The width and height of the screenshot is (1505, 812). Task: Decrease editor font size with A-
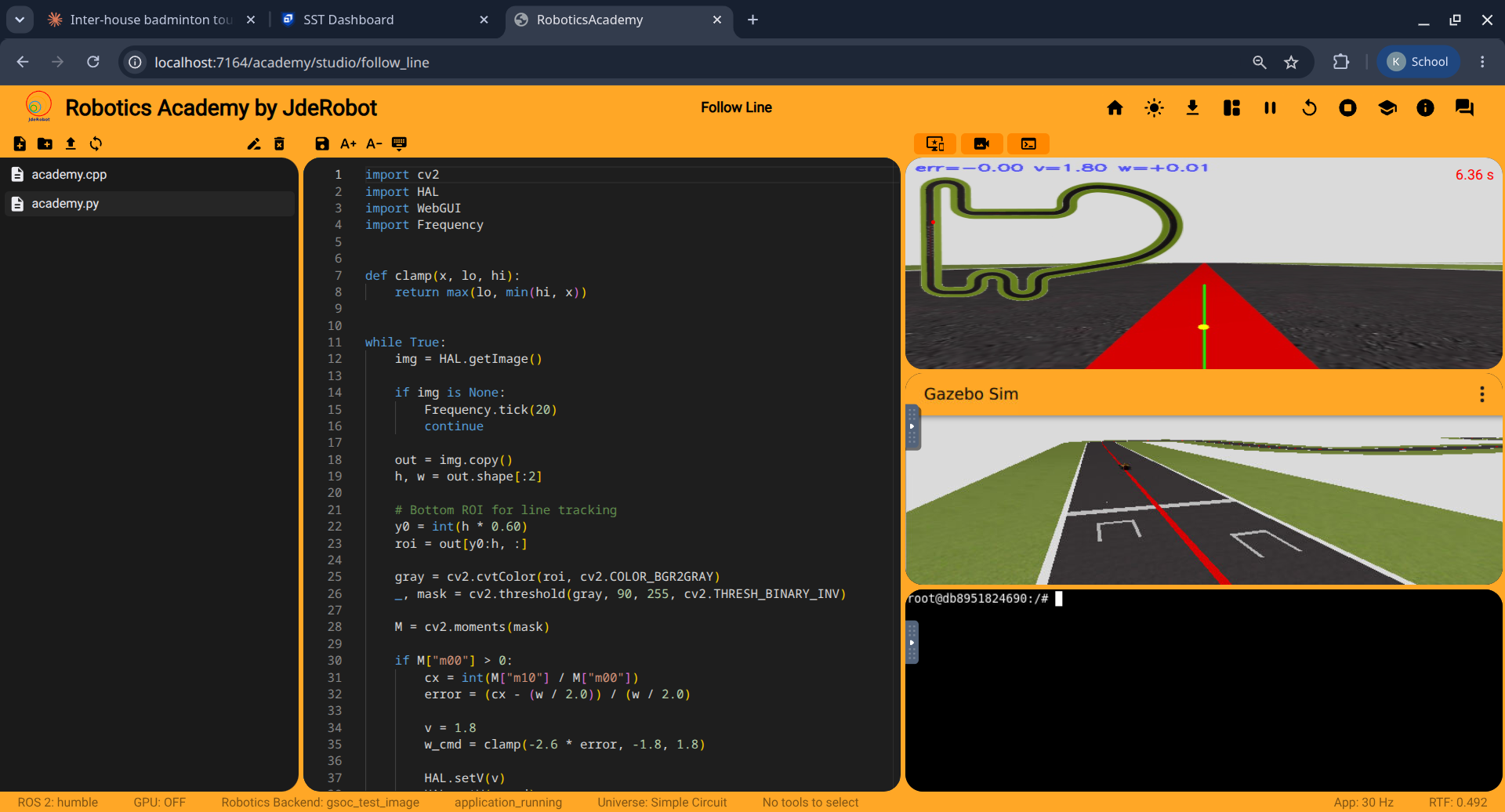(x=374, y=143)
